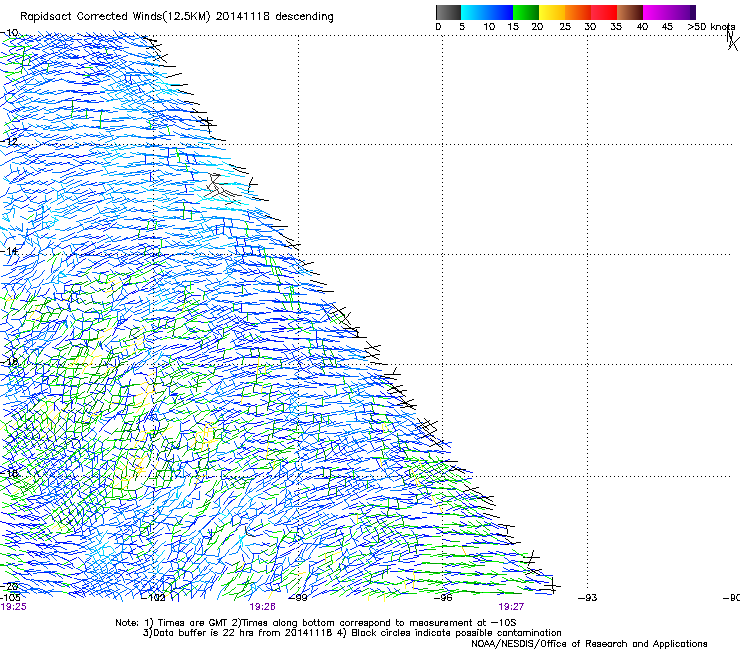
Task: Click the yellow 20-25 knots color band
Action: 552,12
